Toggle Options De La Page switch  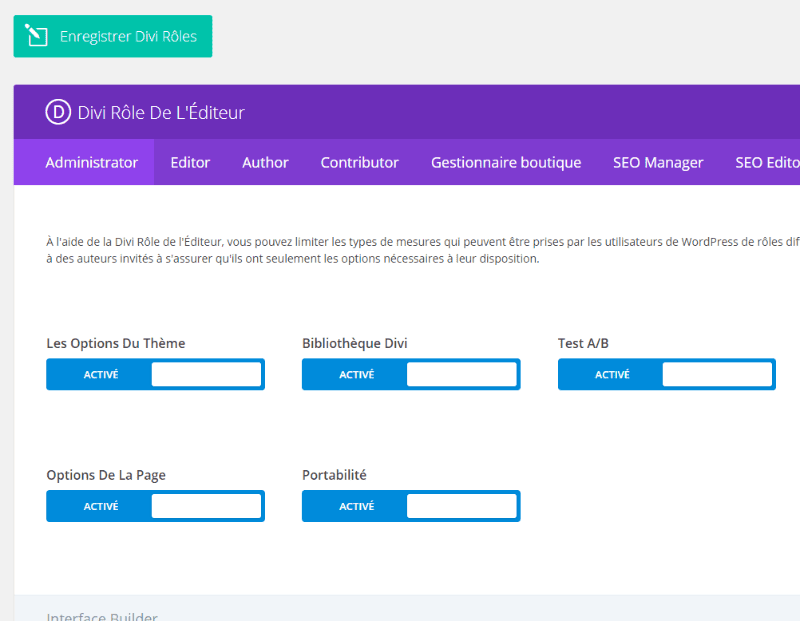(155, 506)
